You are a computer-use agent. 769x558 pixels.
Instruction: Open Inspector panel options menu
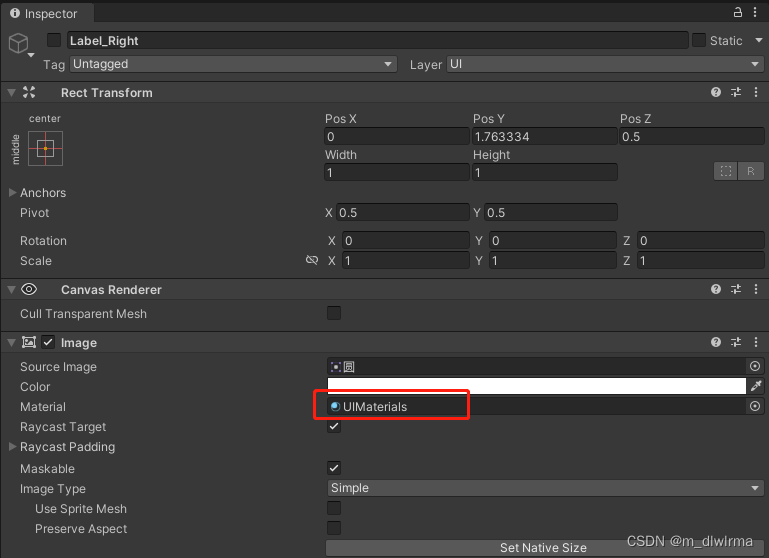(755, 12)
